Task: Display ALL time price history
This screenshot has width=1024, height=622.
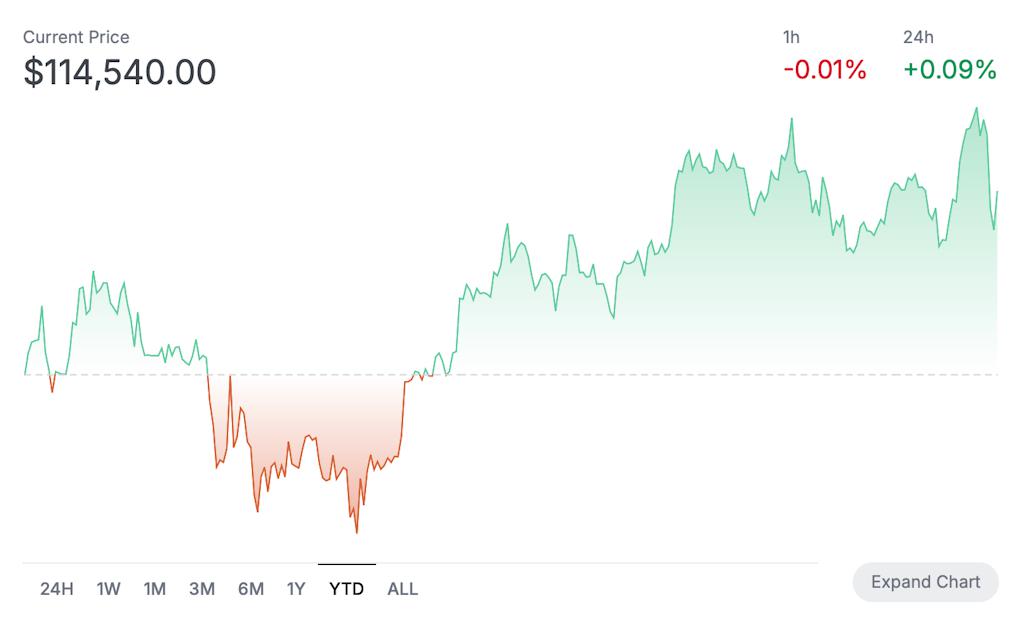Action: point(402,589)
